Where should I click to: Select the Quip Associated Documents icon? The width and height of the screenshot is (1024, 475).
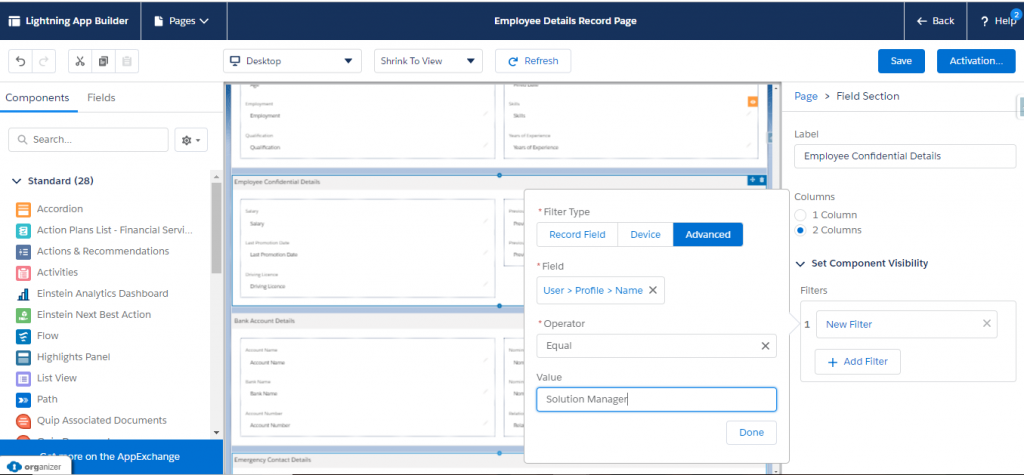click(24, 421)
